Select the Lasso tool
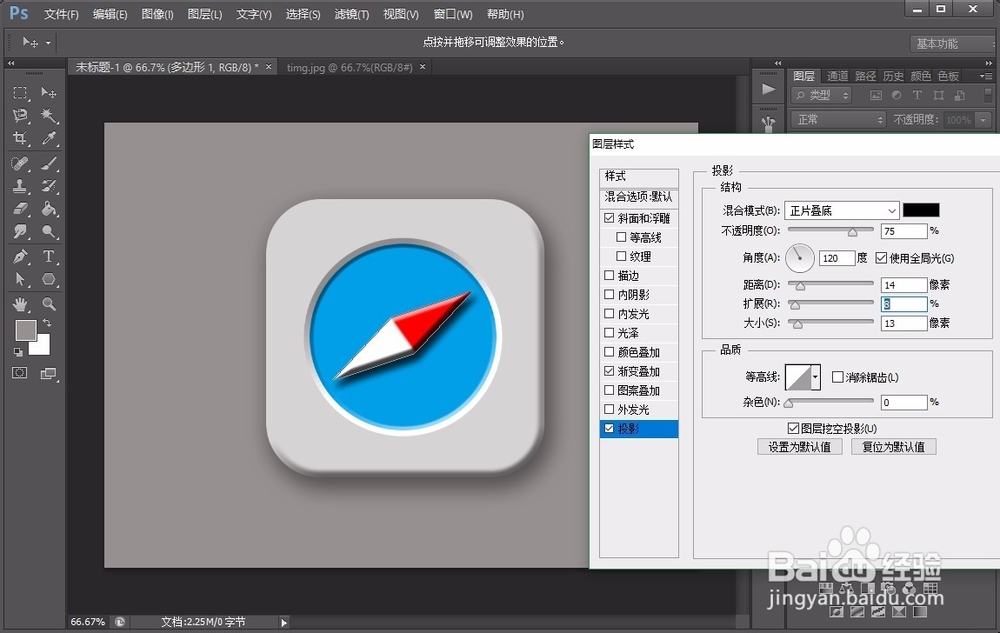 pos(20,115)
